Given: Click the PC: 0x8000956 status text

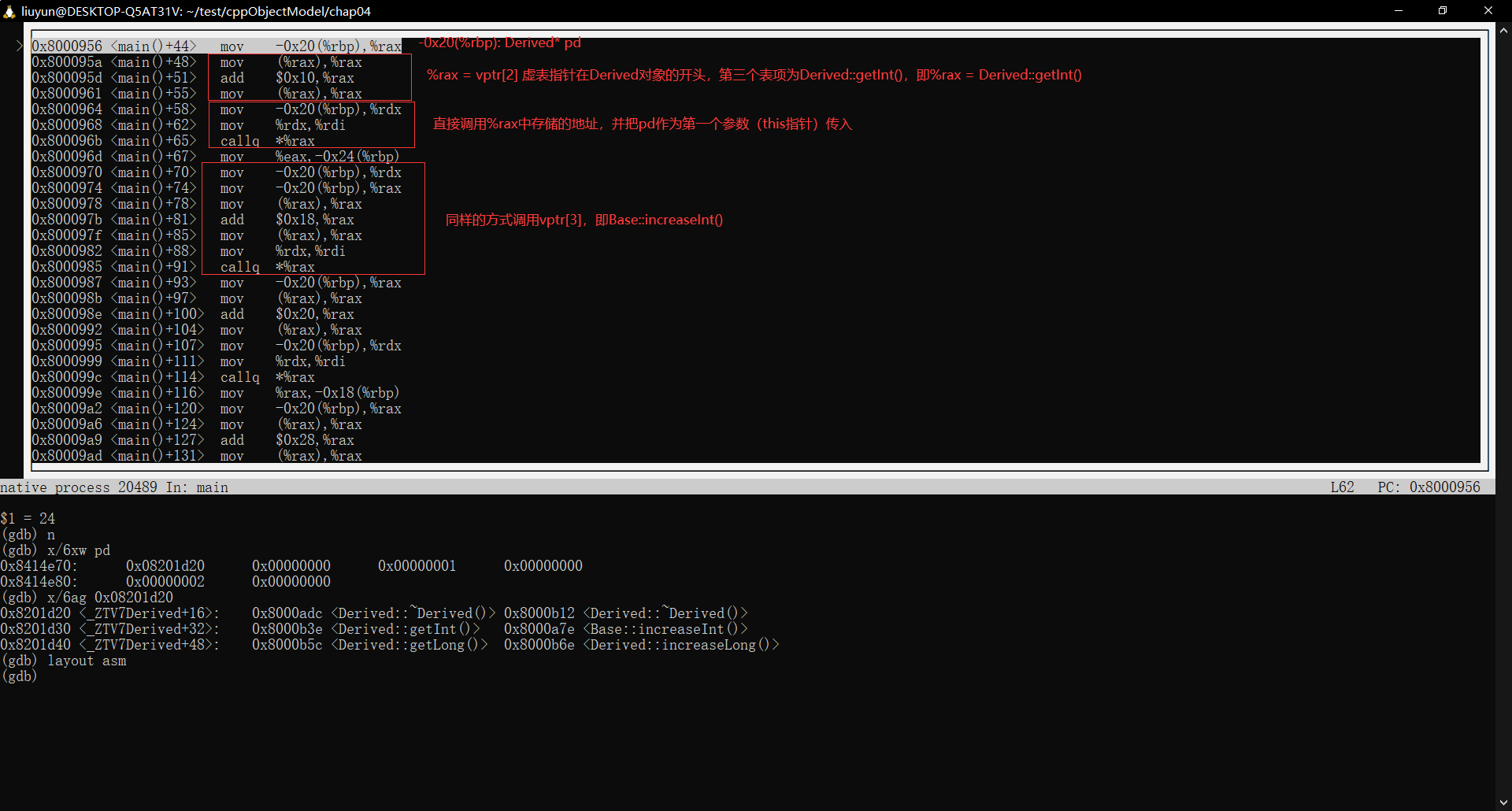Looking at the screenshot, I should coord(1429,487).
